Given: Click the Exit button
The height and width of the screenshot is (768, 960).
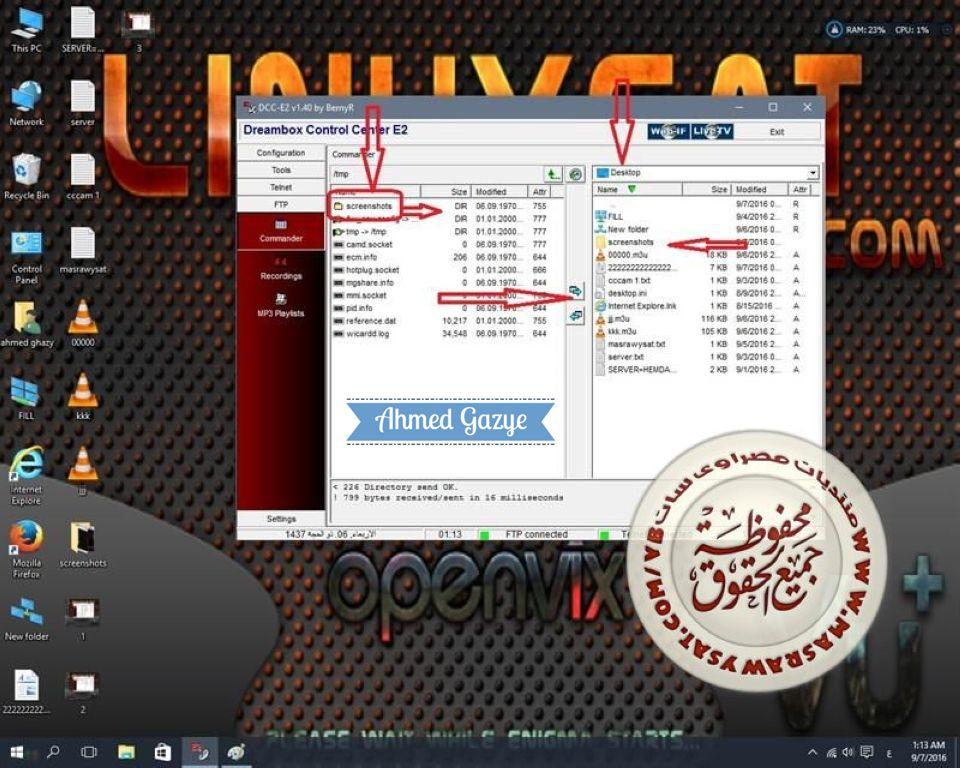Looking at the screenshot, I should click(777, 132).
